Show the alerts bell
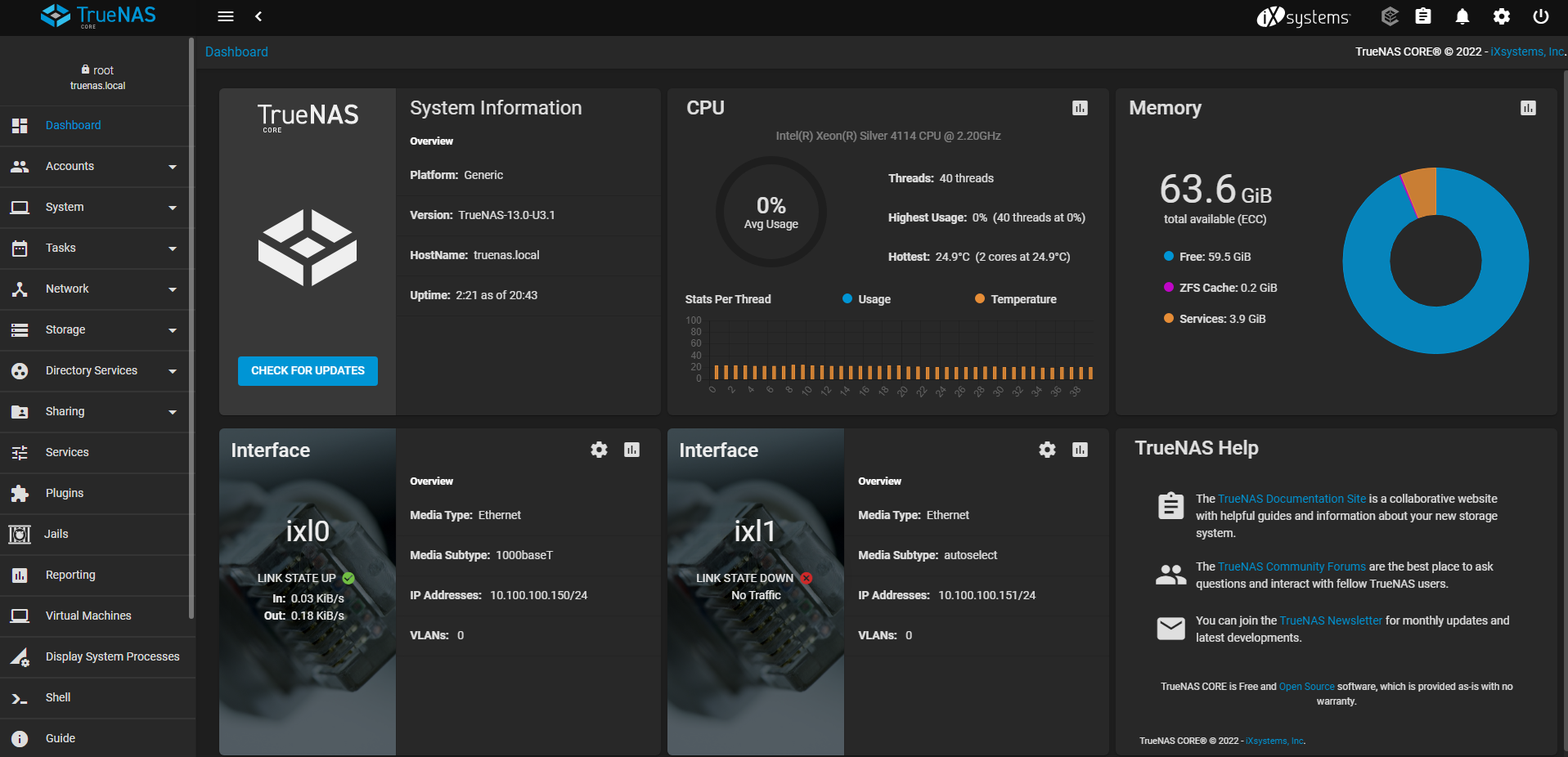The width and height of the screenshot is (1568, 757). pos(1462,16)
